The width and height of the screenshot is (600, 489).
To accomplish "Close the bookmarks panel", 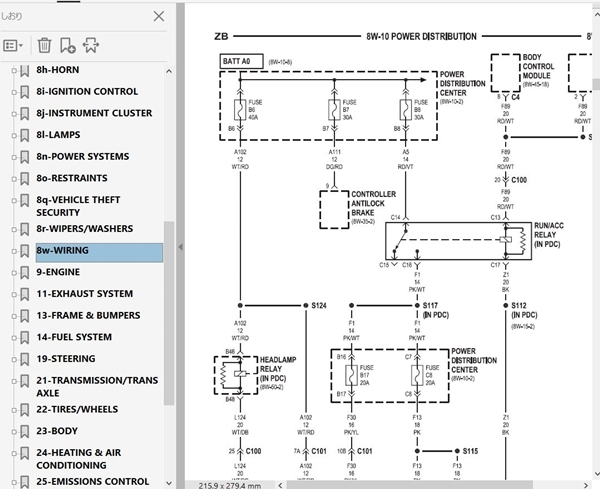I will click(x=159, y=16).
